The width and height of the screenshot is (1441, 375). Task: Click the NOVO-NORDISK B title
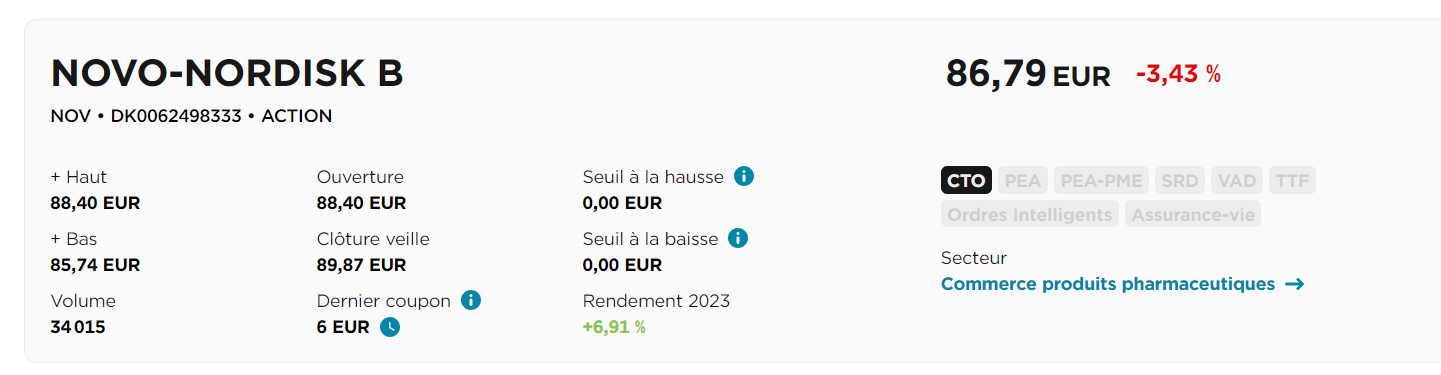[227, 74]
